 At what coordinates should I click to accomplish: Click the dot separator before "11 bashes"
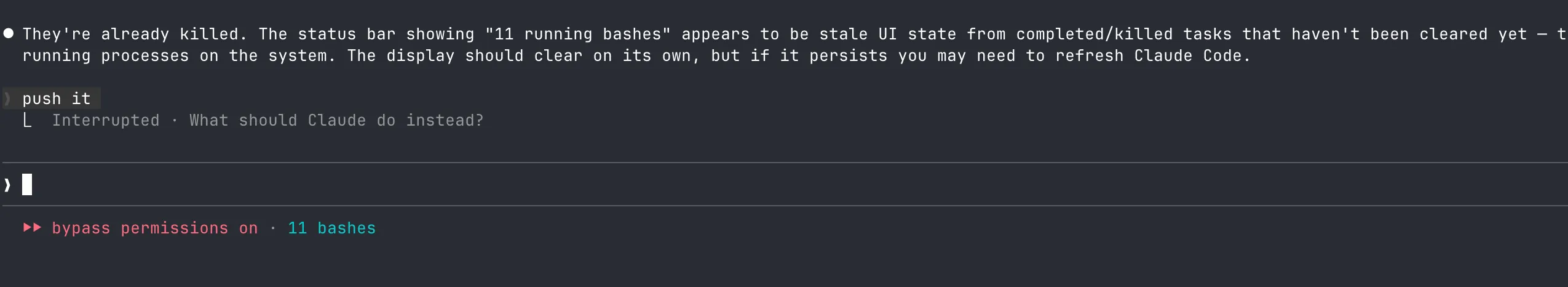[x=273, y=228]
